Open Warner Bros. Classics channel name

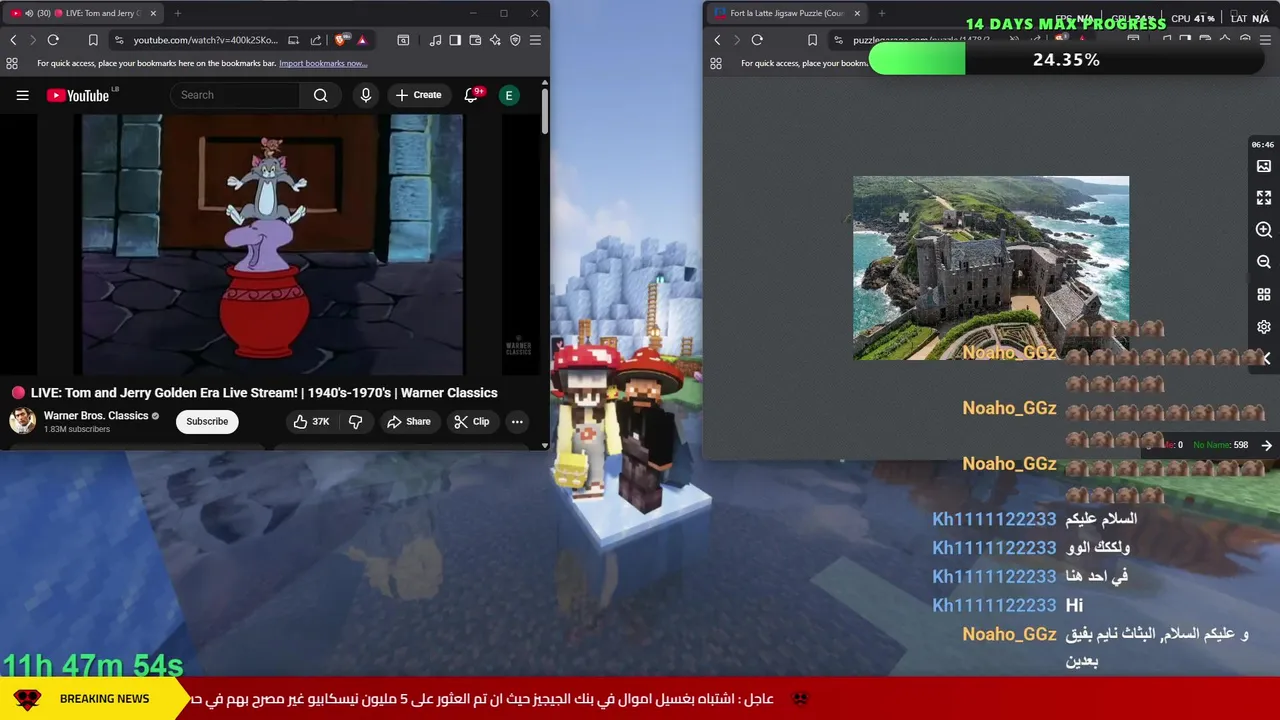(96, 415)
